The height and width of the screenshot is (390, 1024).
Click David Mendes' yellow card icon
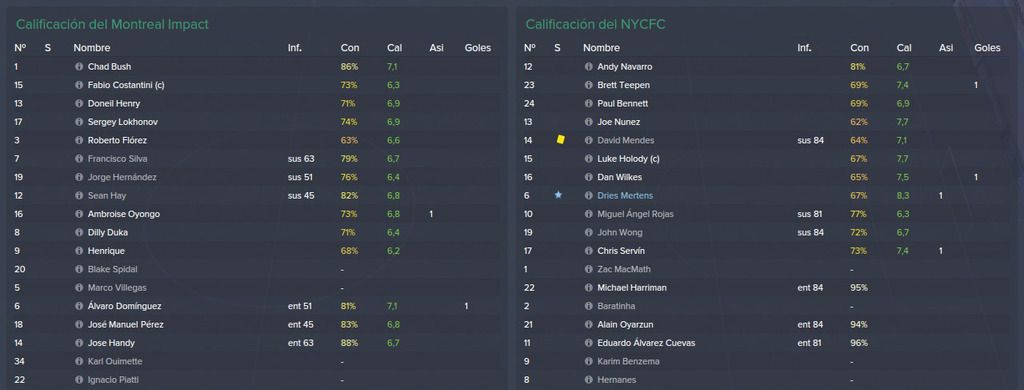coord(560,140)
